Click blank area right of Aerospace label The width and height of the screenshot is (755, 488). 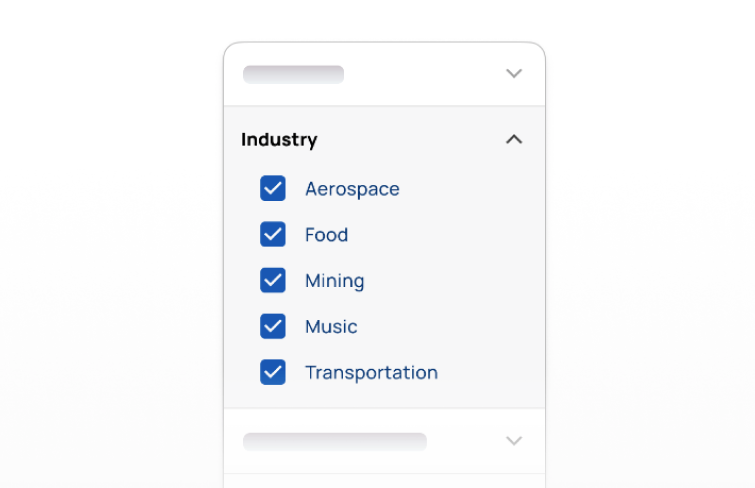(470, 189)
